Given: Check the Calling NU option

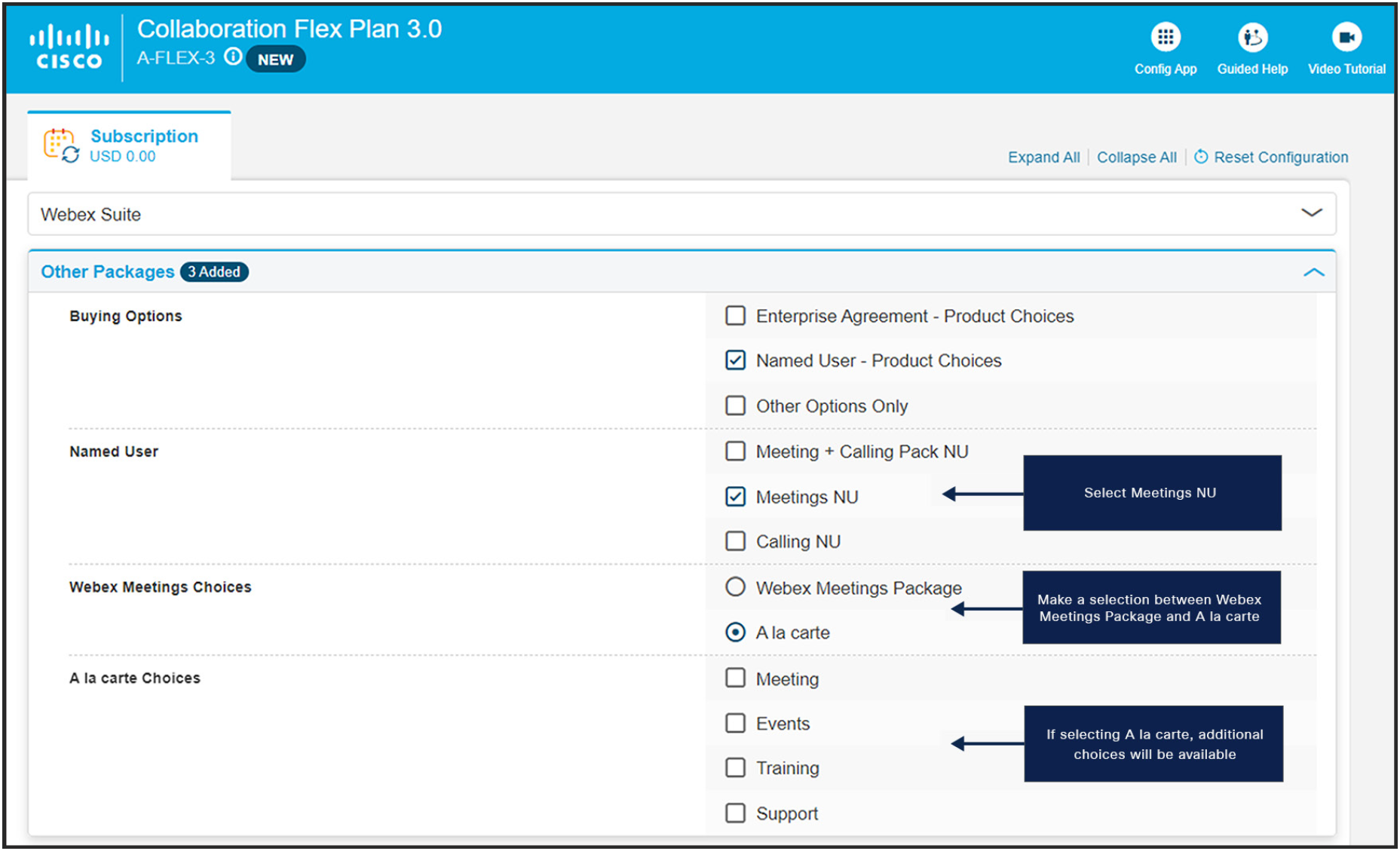Looking at the screenshot, I should click(734, 540).
